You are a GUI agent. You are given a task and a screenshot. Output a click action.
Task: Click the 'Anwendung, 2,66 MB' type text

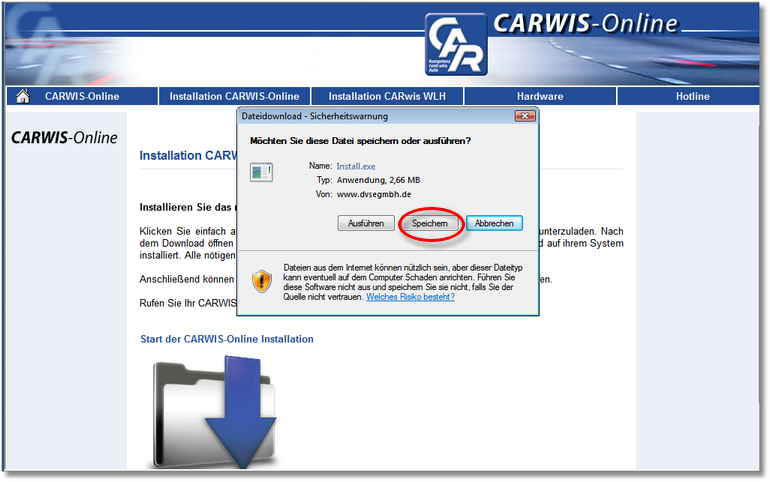[378, 180]
